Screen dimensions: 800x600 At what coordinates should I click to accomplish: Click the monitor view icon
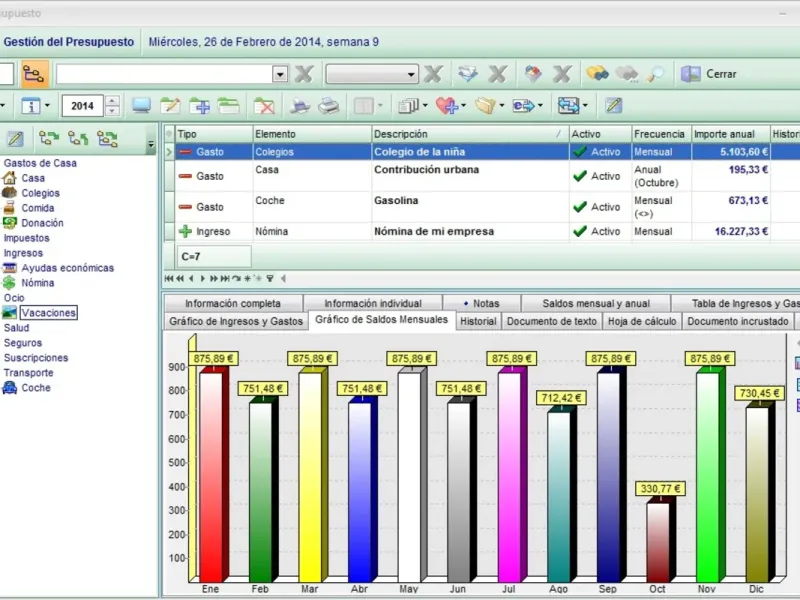click(141, 106)
